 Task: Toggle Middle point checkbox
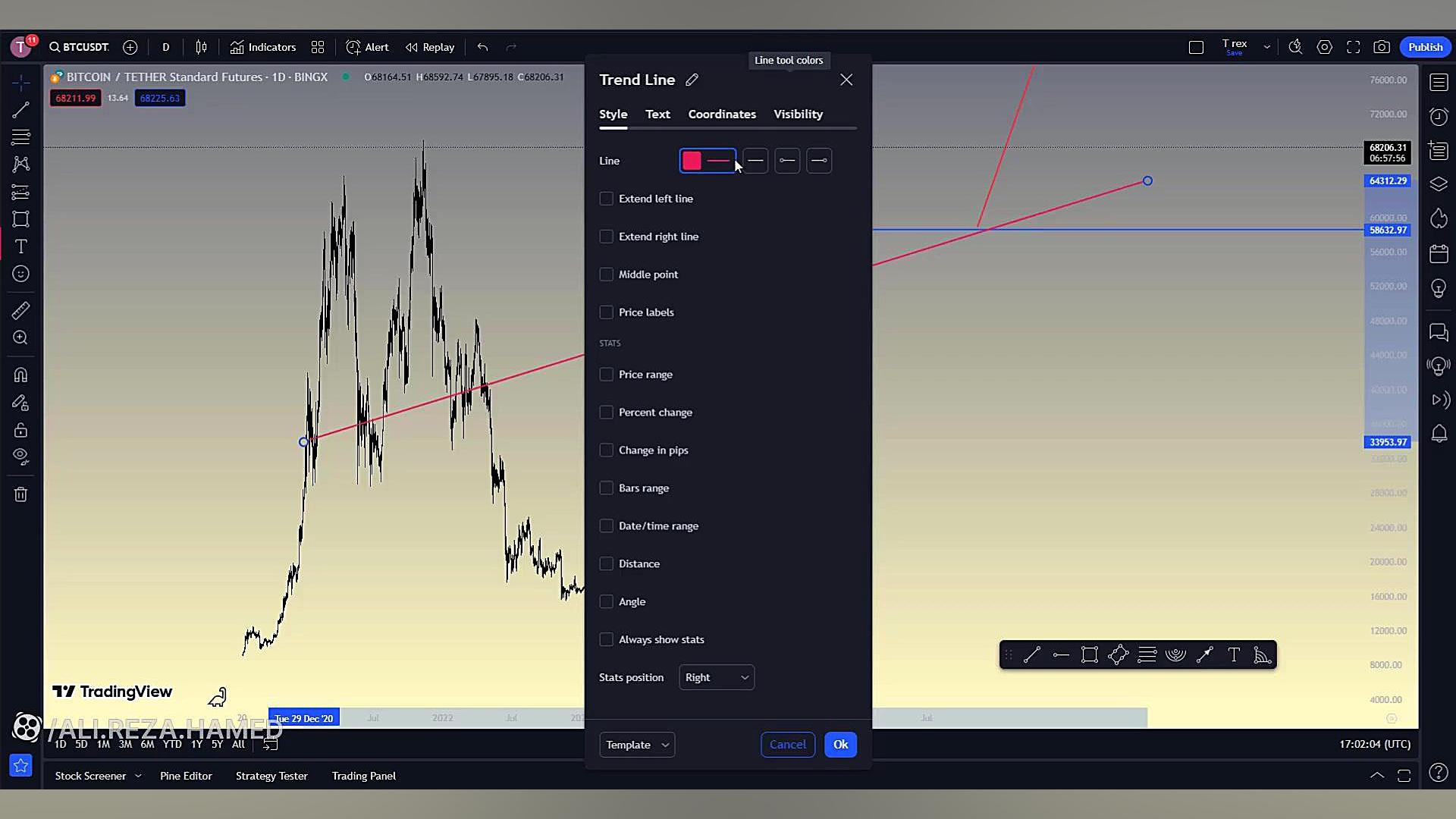(x=606, y=275)
